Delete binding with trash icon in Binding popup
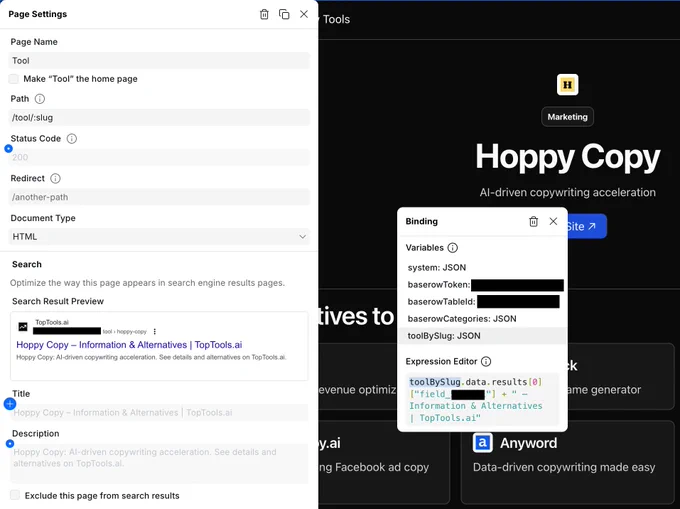The height and width of the screenshot is (509, 680). click(533, 222)
